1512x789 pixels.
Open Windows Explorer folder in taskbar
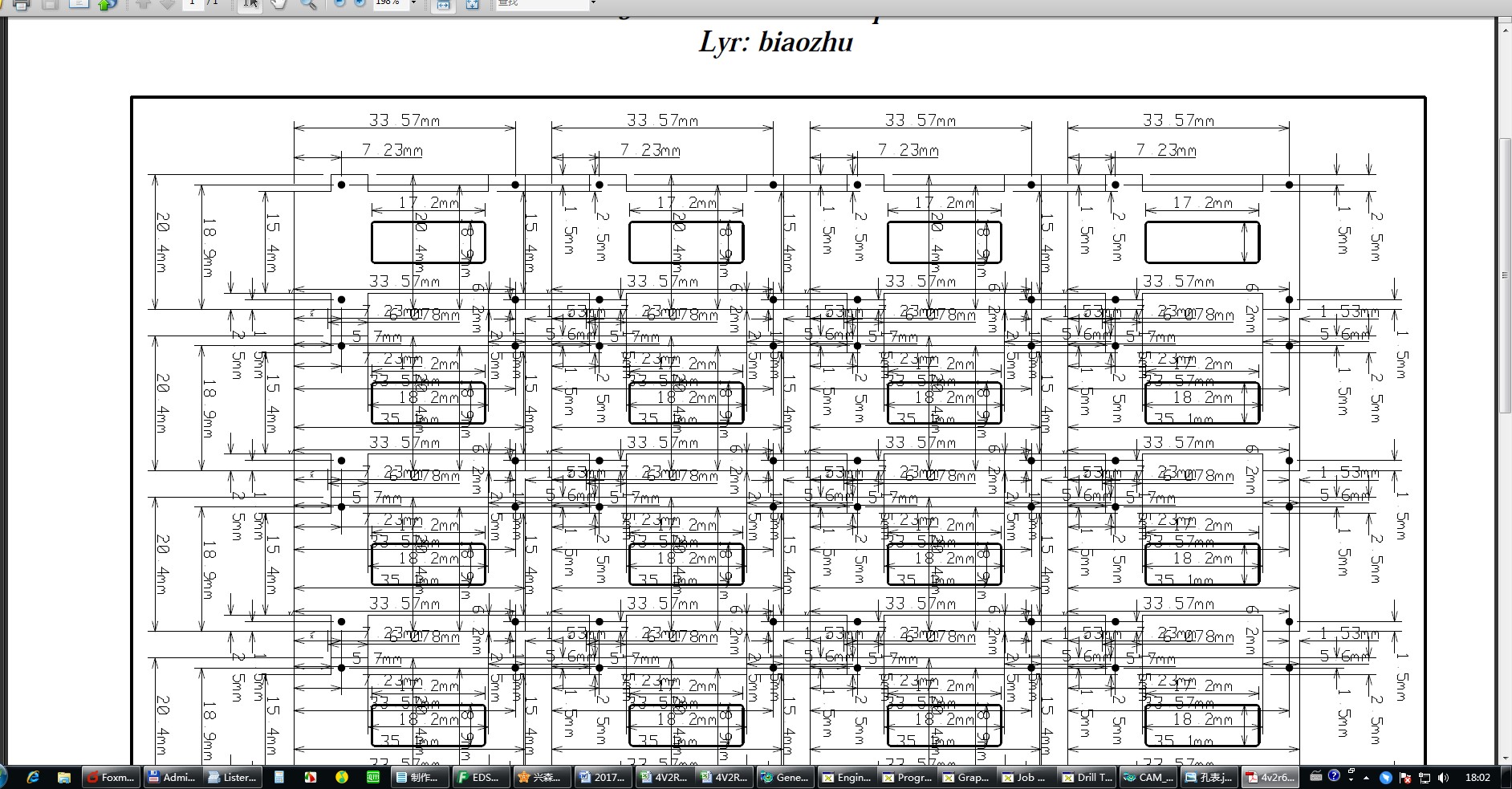[x=64, y=777]
